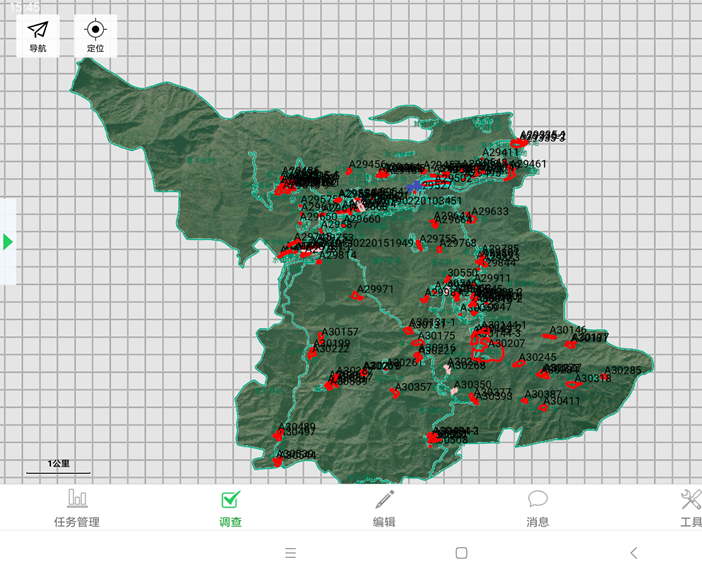Expand the green arrow side panel

click(8, 242)
